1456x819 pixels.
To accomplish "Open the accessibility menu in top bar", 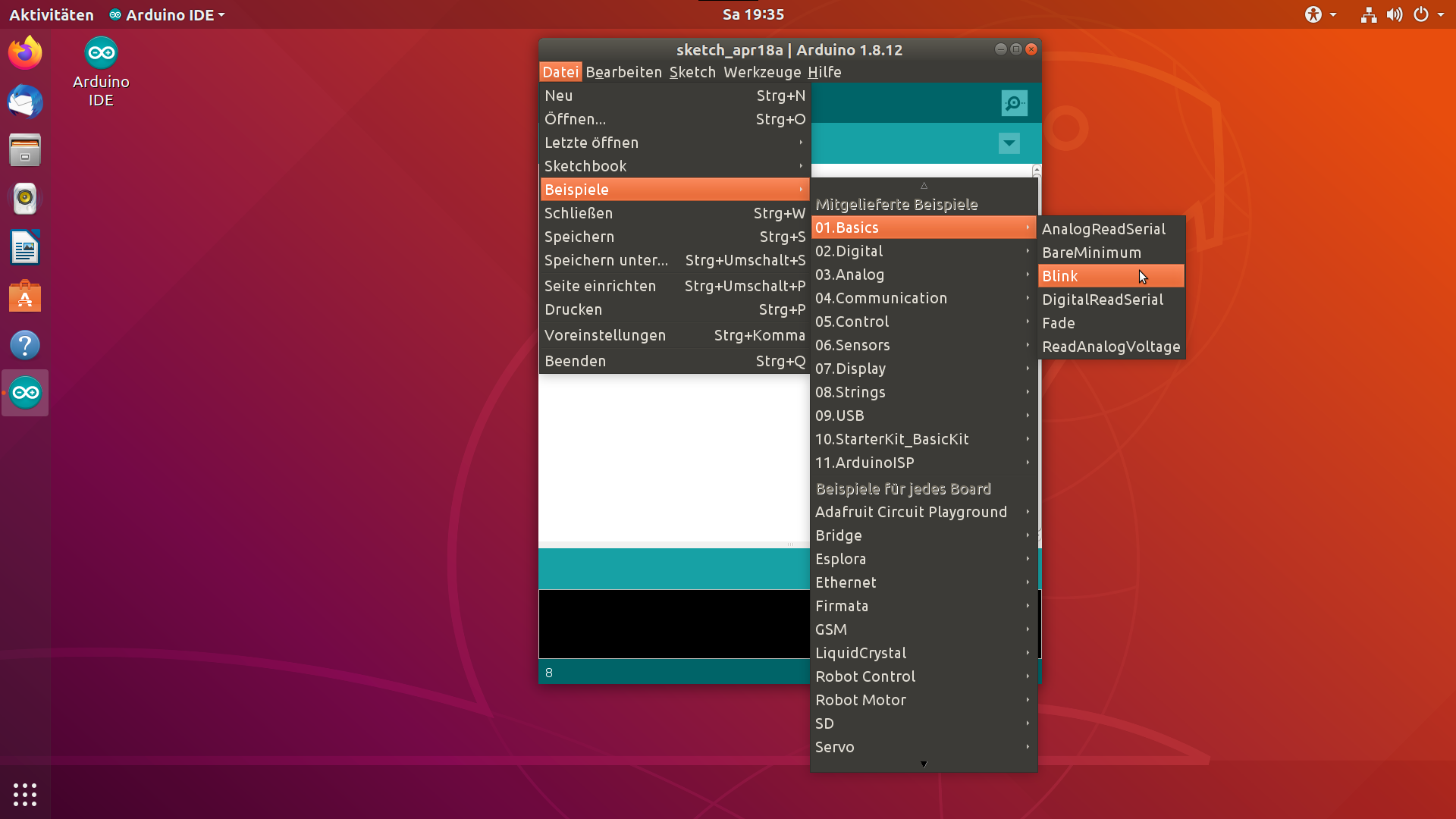I will pos(1319,14).
